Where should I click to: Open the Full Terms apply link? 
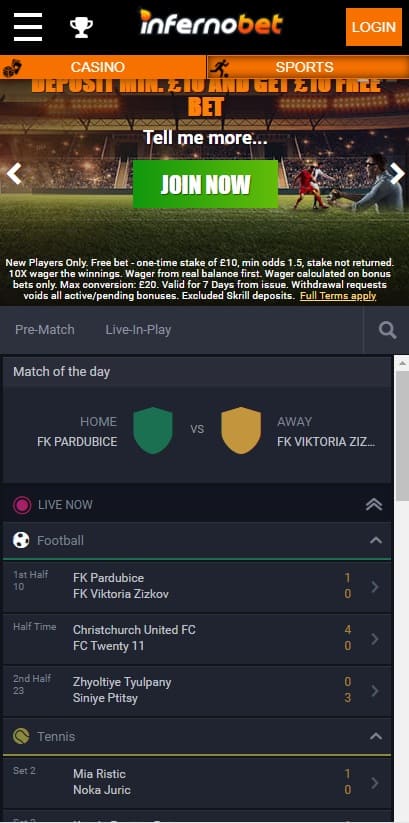(x=338, y=296)
